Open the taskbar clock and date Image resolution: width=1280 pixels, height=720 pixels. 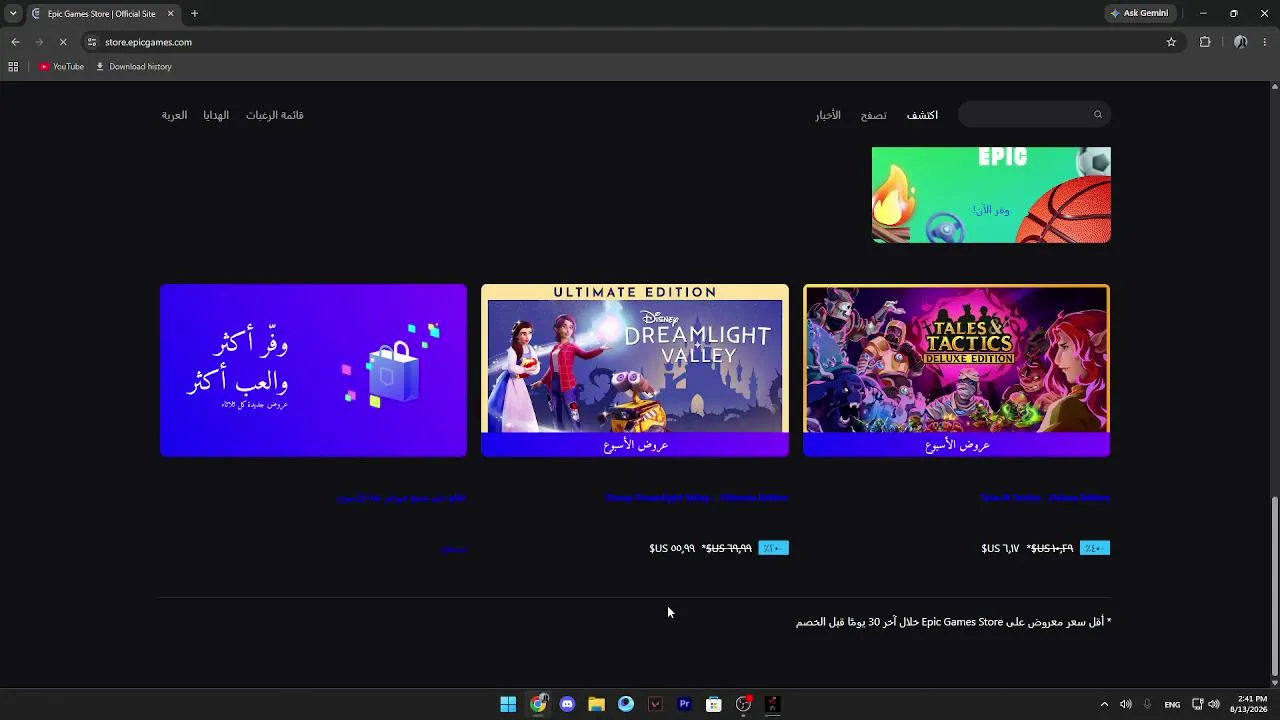coord(1251,704)
